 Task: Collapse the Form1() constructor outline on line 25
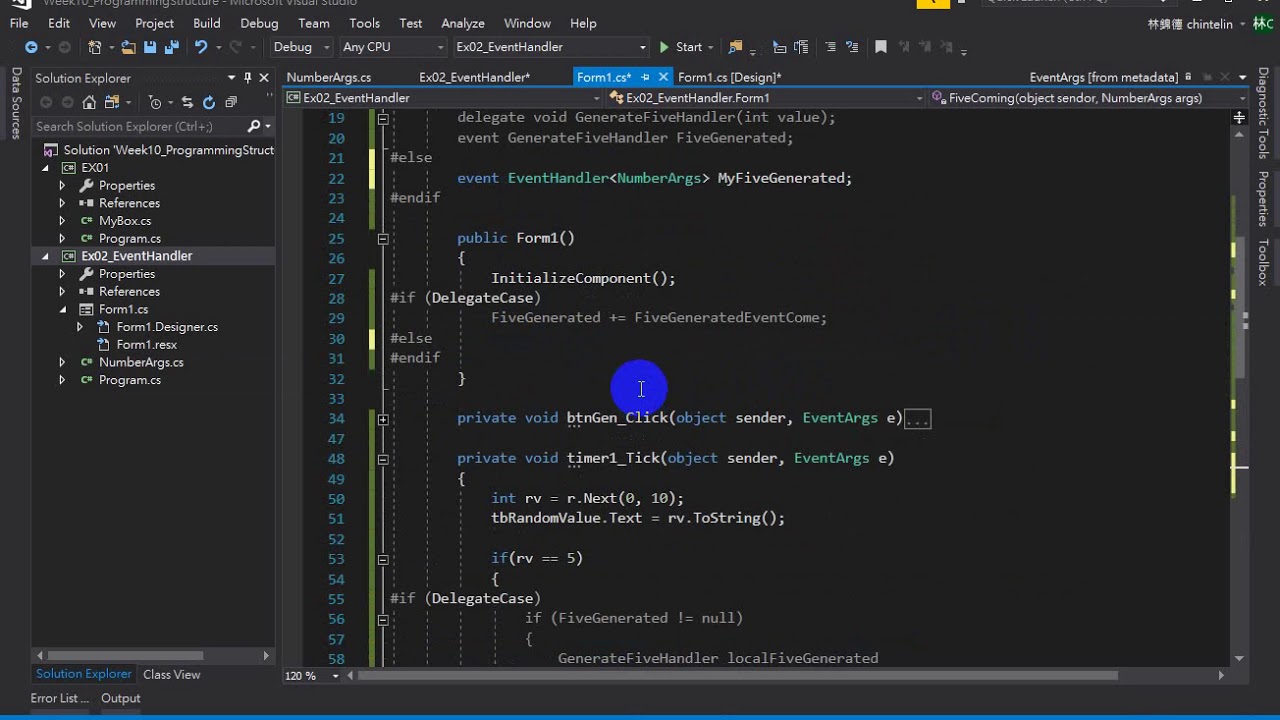[x=383, y=239]
